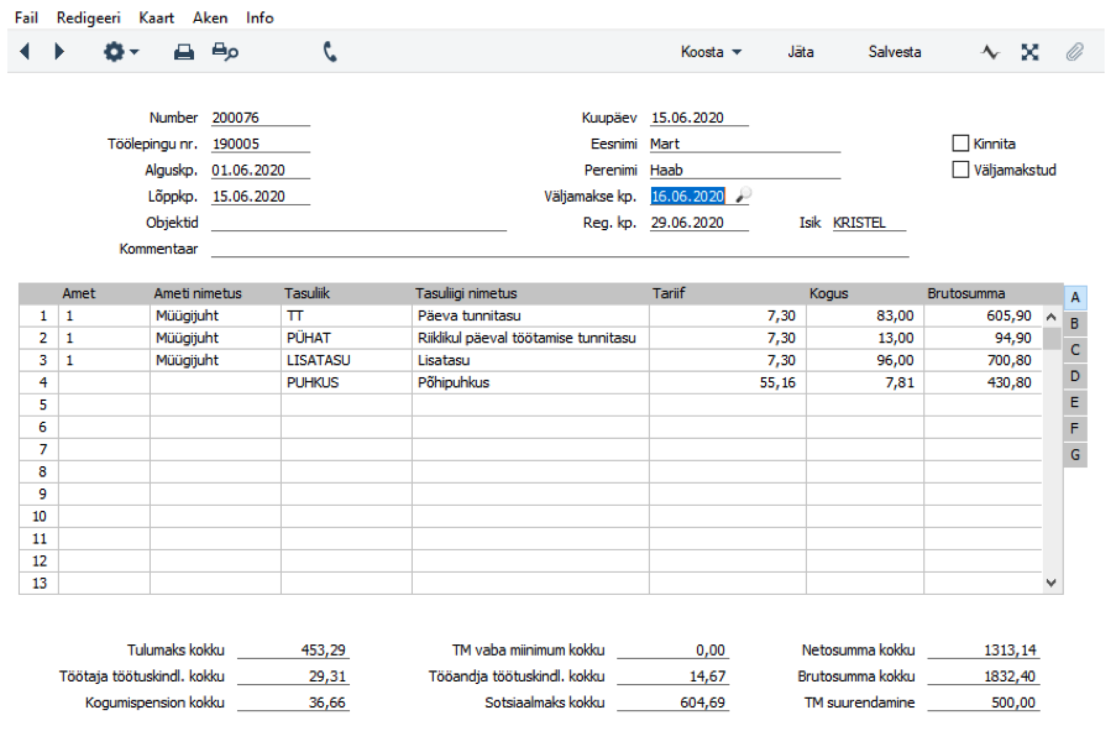Switch to table view tab C

(x=1075, y=350)
